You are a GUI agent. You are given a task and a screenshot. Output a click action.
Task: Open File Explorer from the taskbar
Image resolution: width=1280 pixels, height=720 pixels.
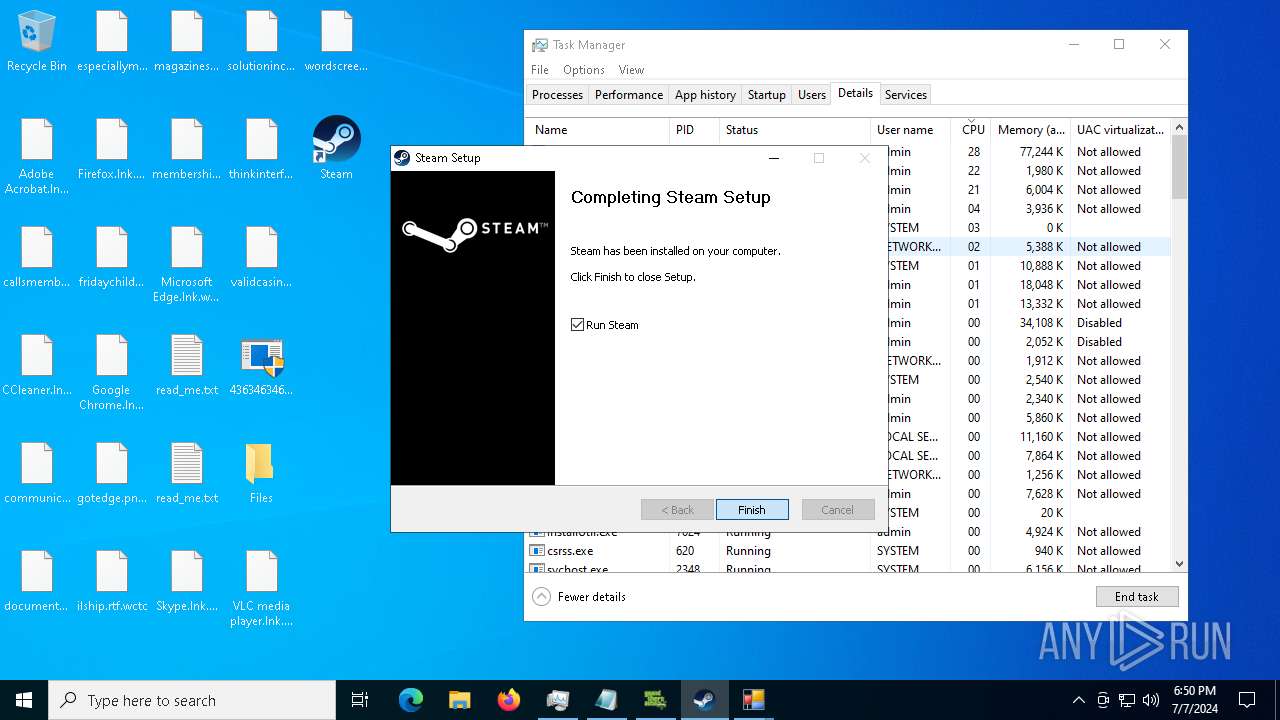(x=459, y=700)
